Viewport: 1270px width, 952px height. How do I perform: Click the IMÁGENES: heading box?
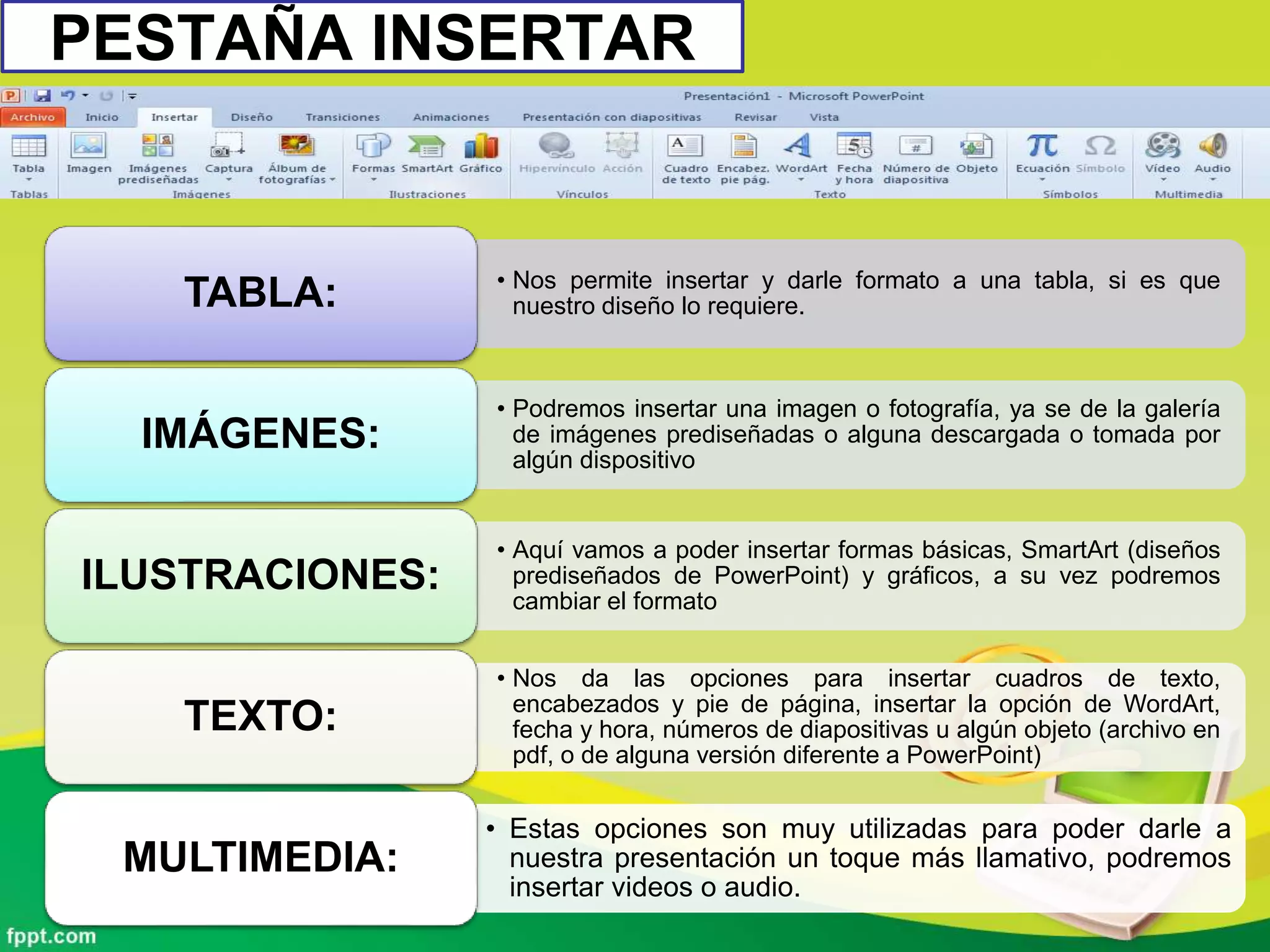click(x=261, y=434)
